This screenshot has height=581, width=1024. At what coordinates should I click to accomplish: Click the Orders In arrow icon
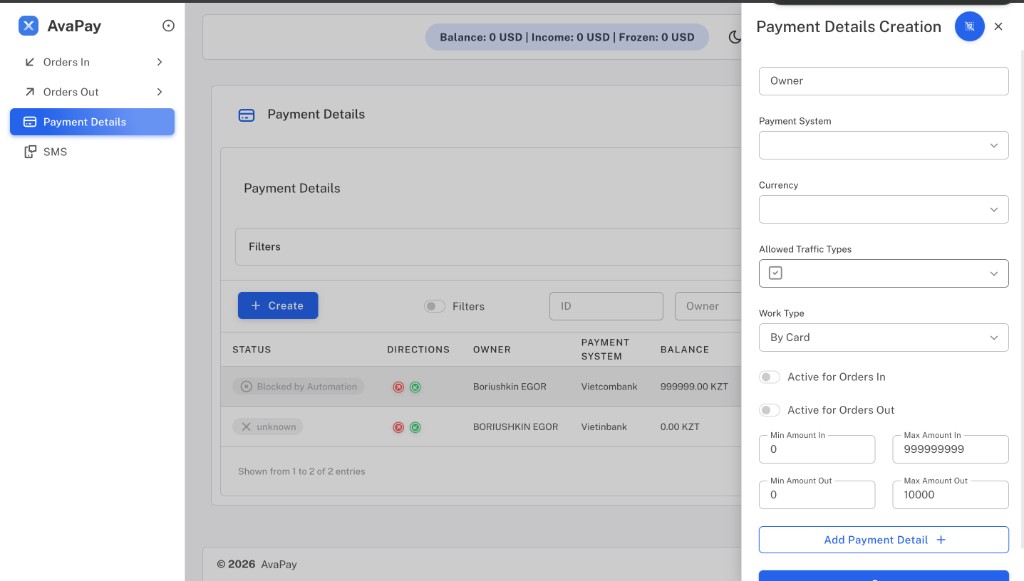[x=29, y=62]
